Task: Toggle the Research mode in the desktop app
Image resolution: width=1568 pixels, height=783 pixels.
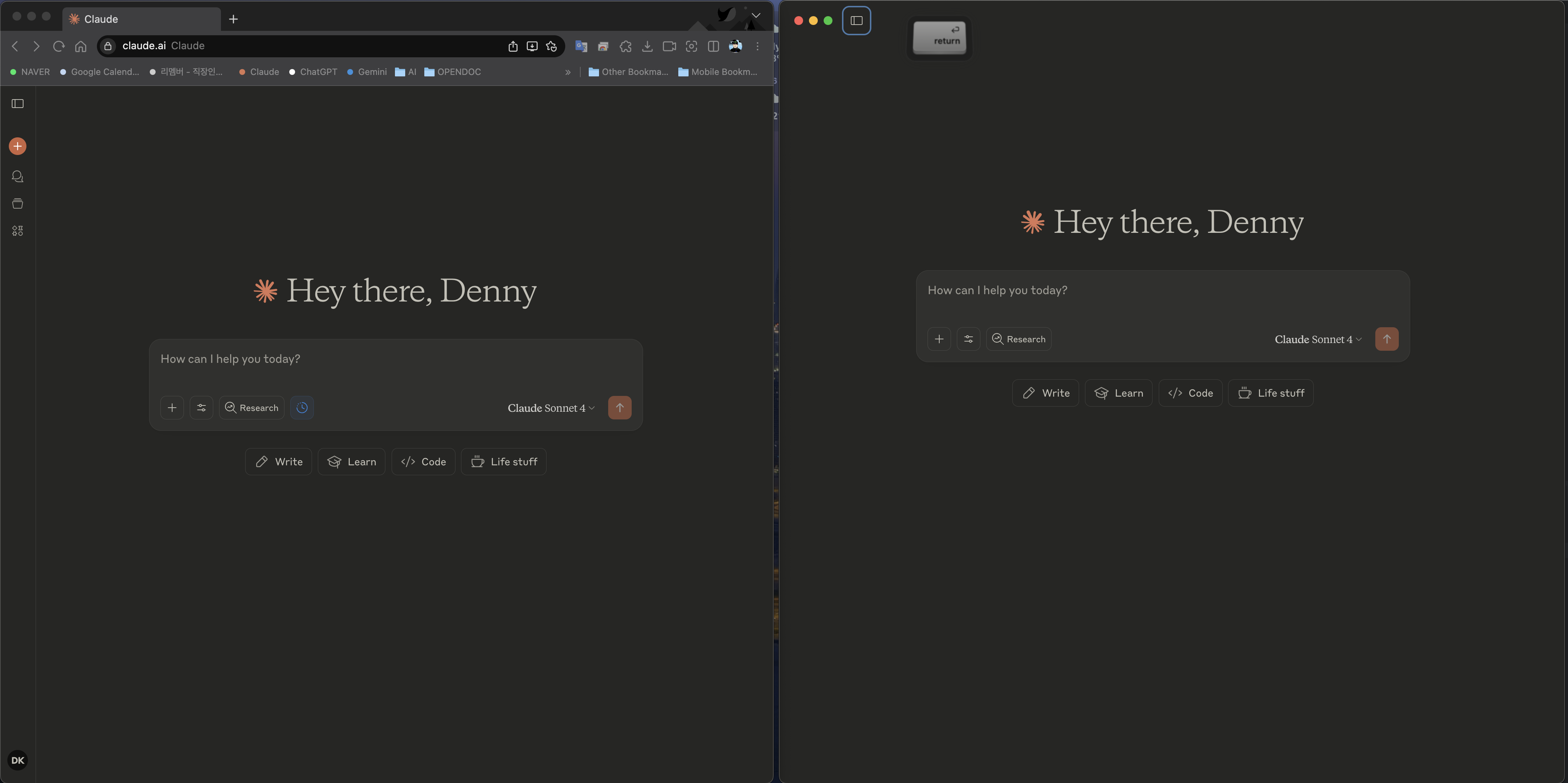Action: click(1018, 339)
